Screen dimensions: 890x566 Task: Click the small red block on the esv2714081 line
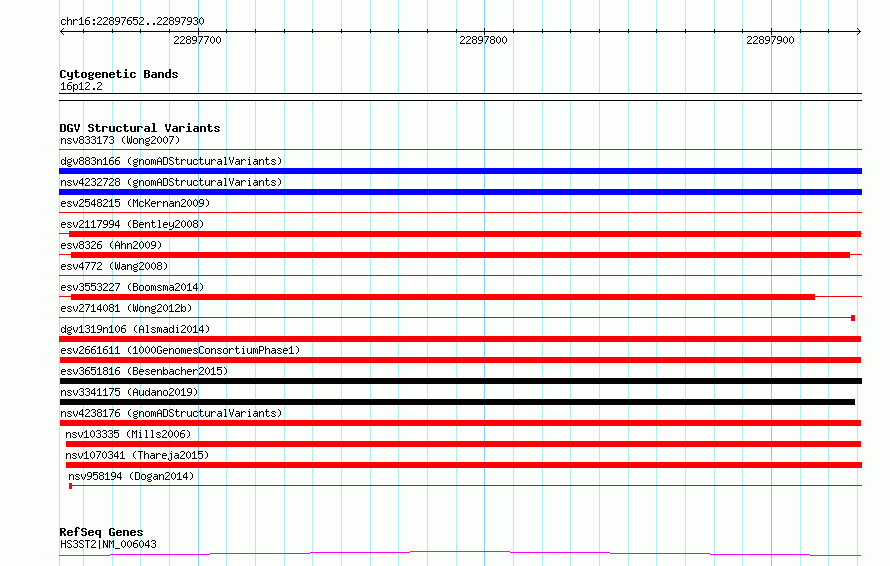(x=853, y=318)
